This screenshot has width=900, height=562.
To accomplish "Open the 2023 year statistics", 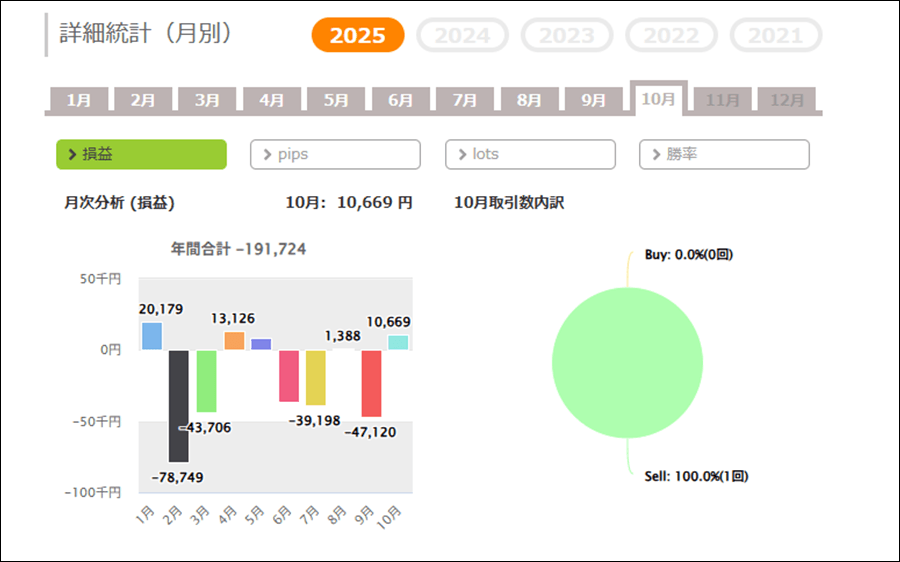I will pyautogui.click(x=566, y=36).
